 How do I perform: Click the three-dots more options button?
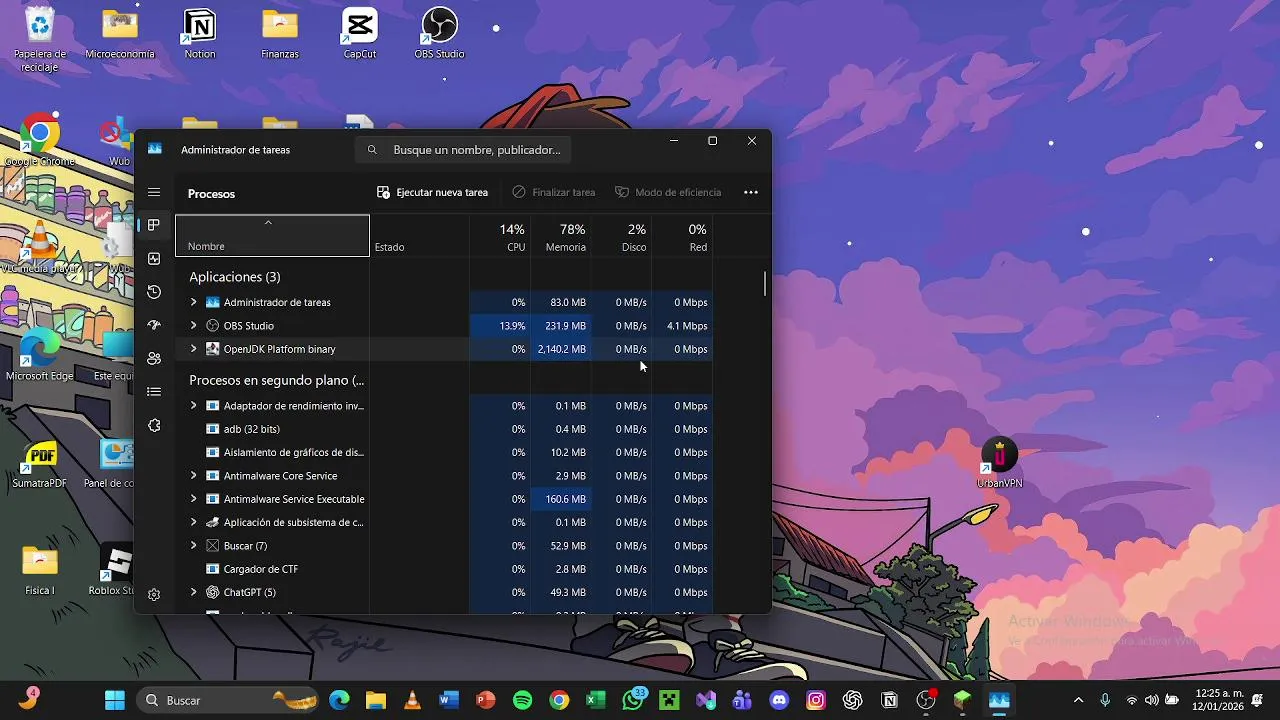751,192
